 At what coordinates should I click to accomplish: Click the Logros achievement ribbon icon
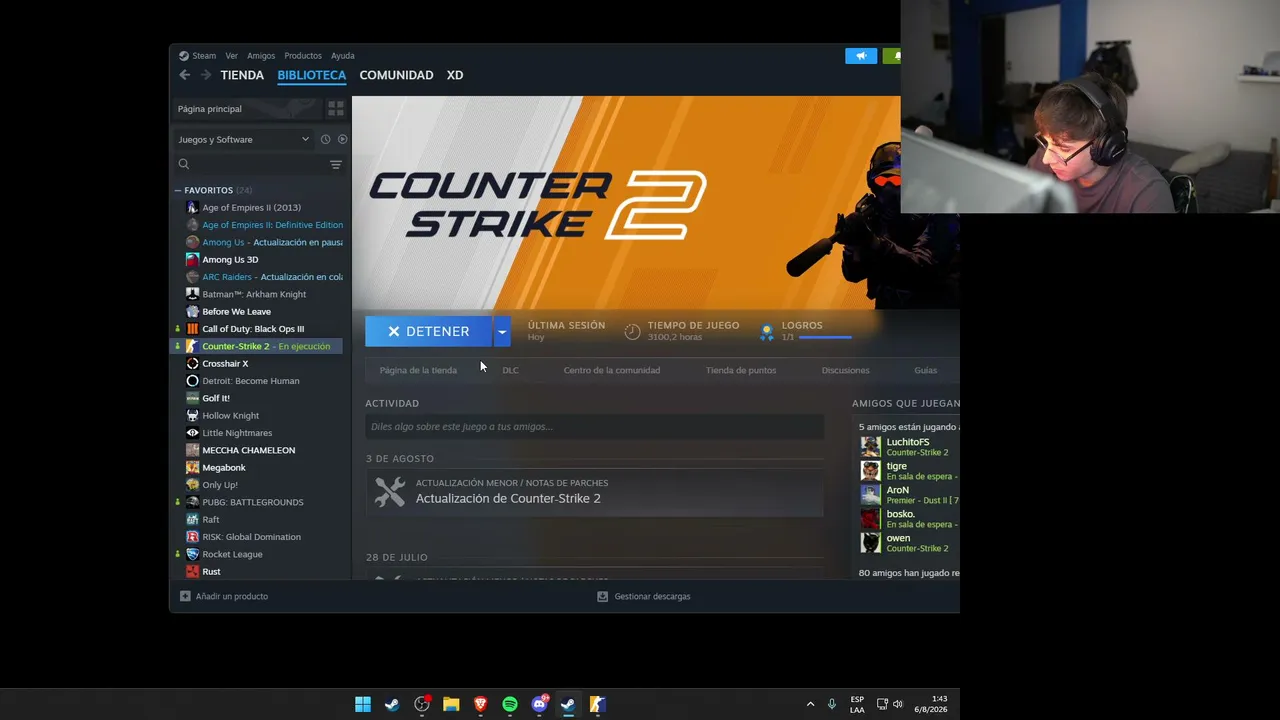pyautogui.click(x=767, y=332)
